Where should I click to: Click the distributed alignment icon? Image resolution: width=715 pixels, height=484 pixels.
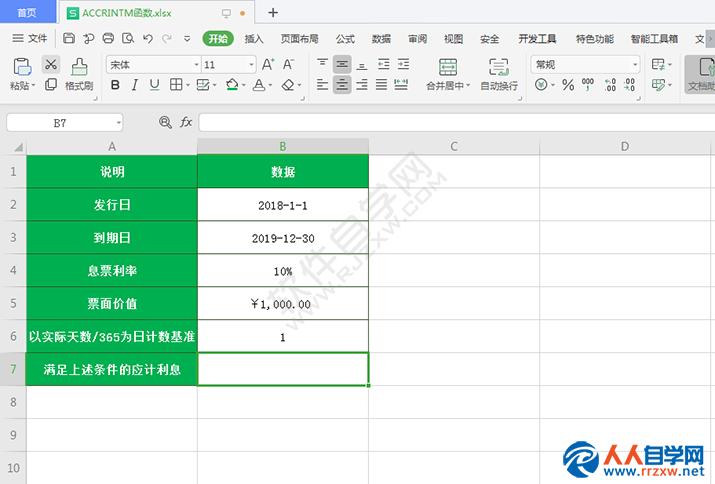pos(401,84)
